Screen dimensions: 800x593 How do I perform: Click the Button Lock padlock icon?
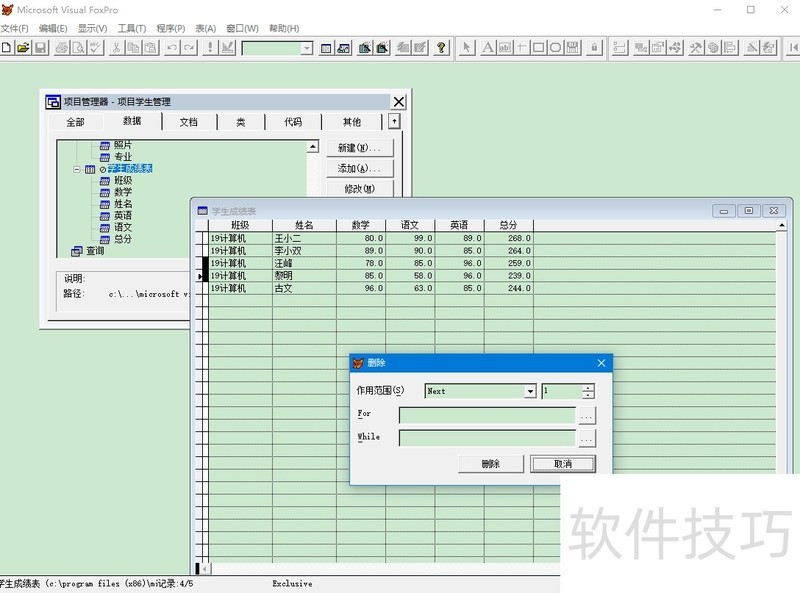(594, 48)
